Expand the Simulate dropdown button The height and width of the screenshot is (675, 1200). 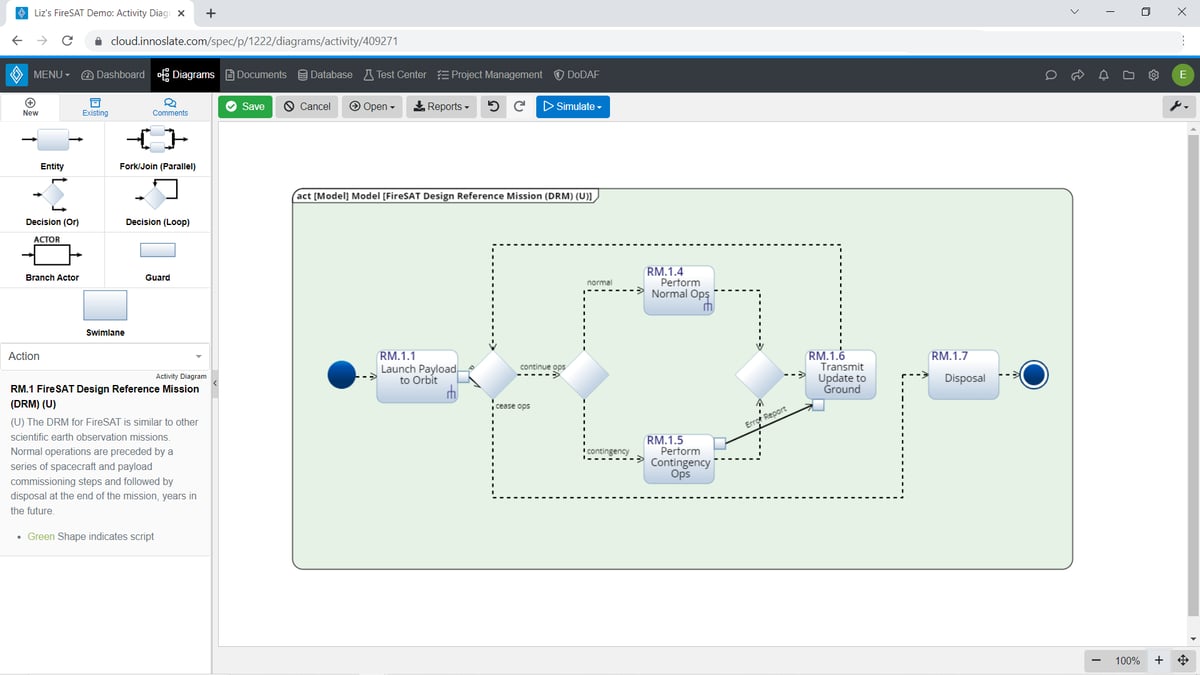coord(573,106)
